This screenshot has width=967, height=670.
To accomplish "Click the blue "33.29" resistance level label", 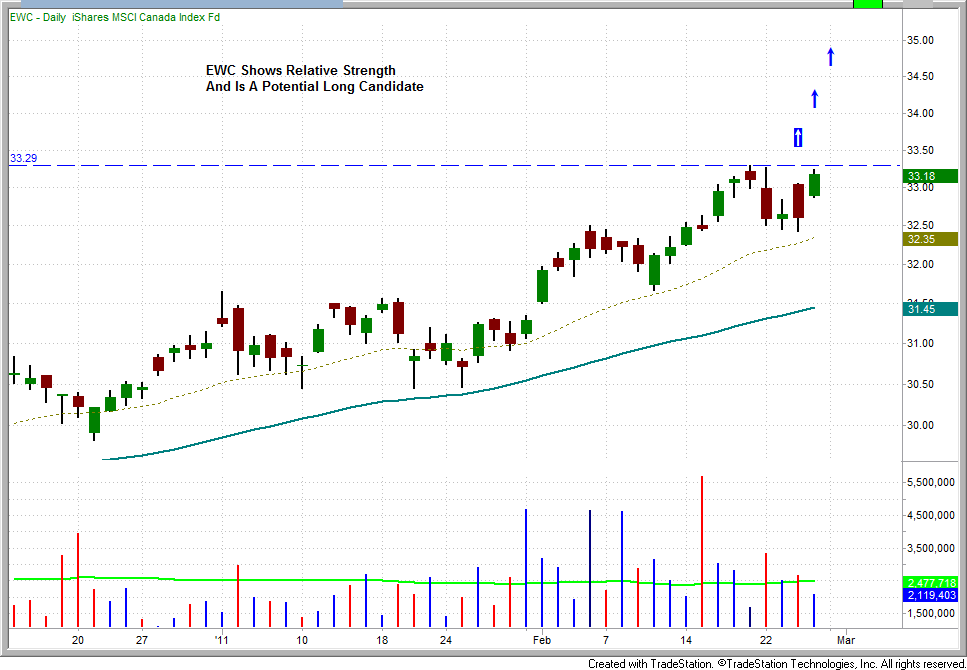I will coord(23,159).
